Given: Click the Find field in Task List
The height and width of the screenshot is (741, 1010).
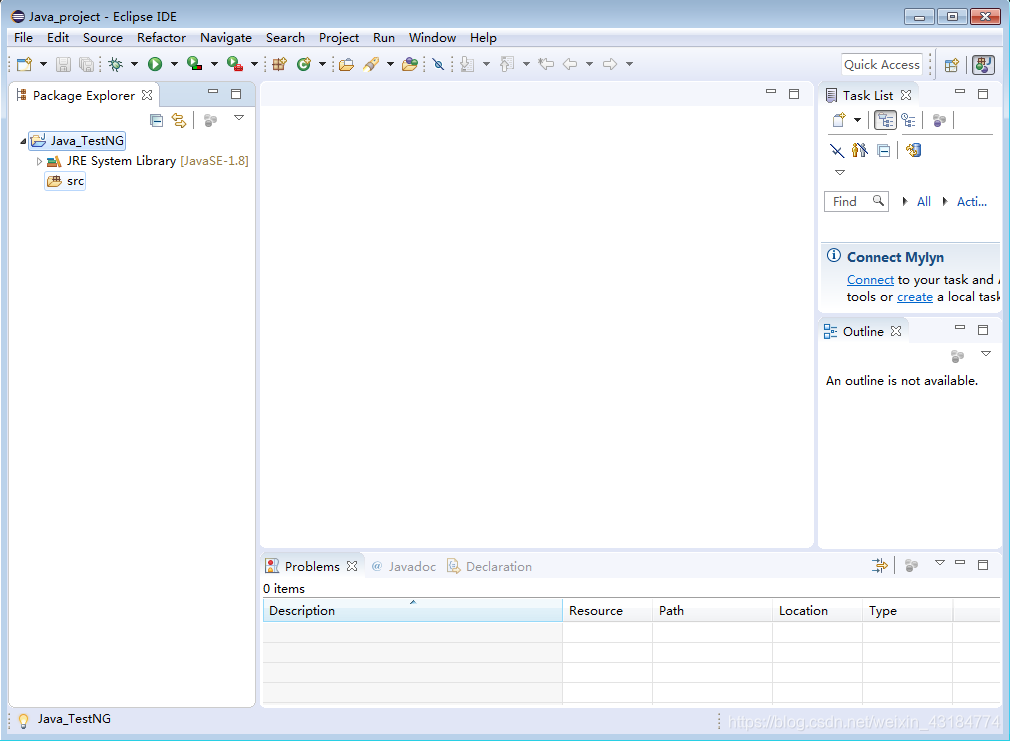Looking at the screenshot, I should pyautogui.click(x=856, y=201).
